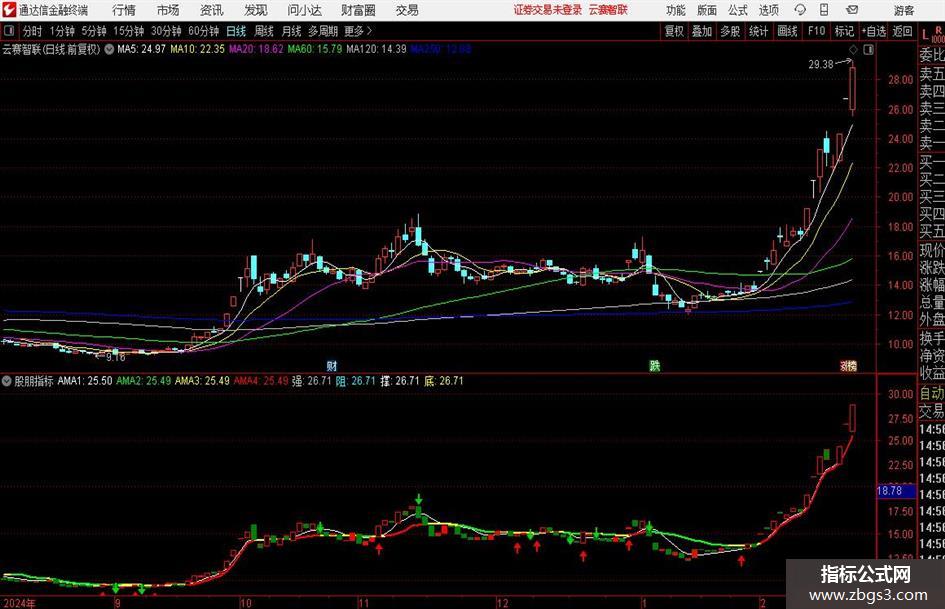Click the L R level icon

932,34
